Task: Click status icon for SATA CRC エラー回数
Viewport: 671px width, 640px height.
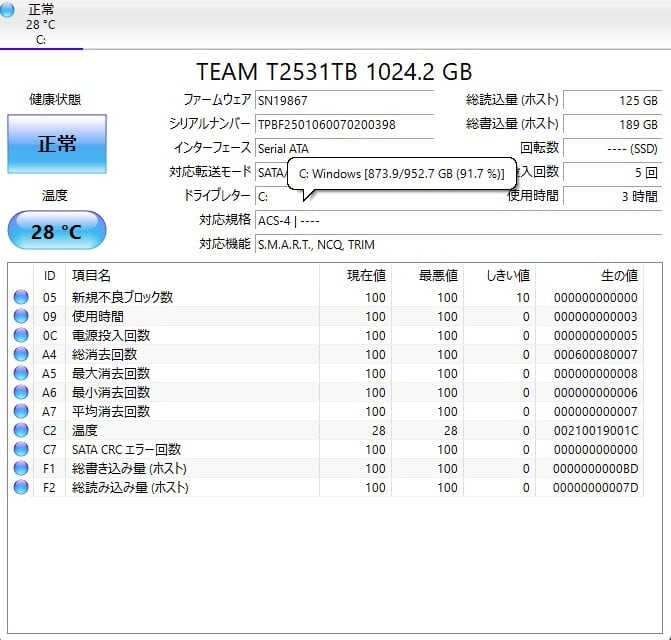Action: point(21,449)
